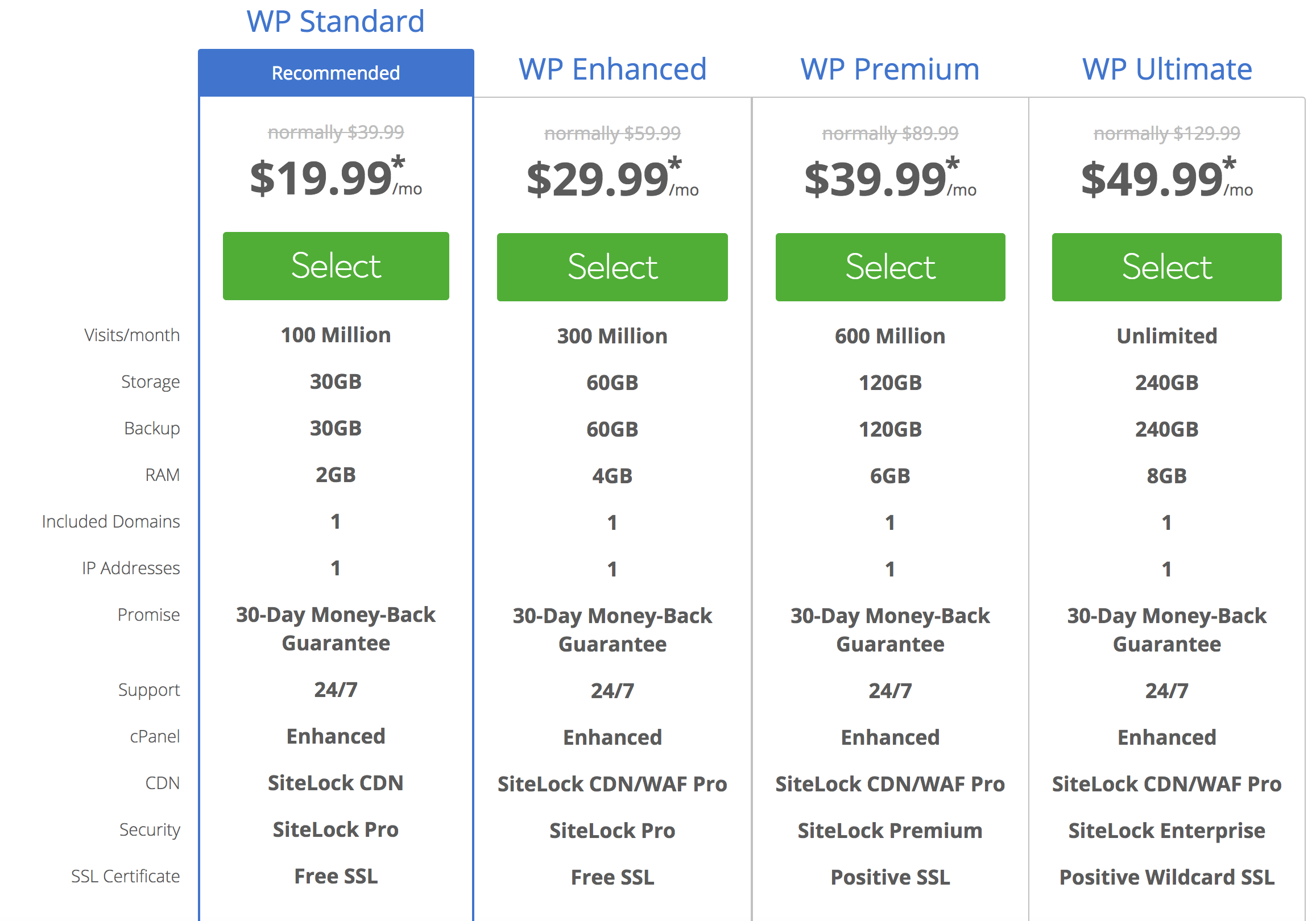The width and height of the screenshot is (1316, 921).
Task: Click the Select button for WP Standard
Action: (336, 265)
